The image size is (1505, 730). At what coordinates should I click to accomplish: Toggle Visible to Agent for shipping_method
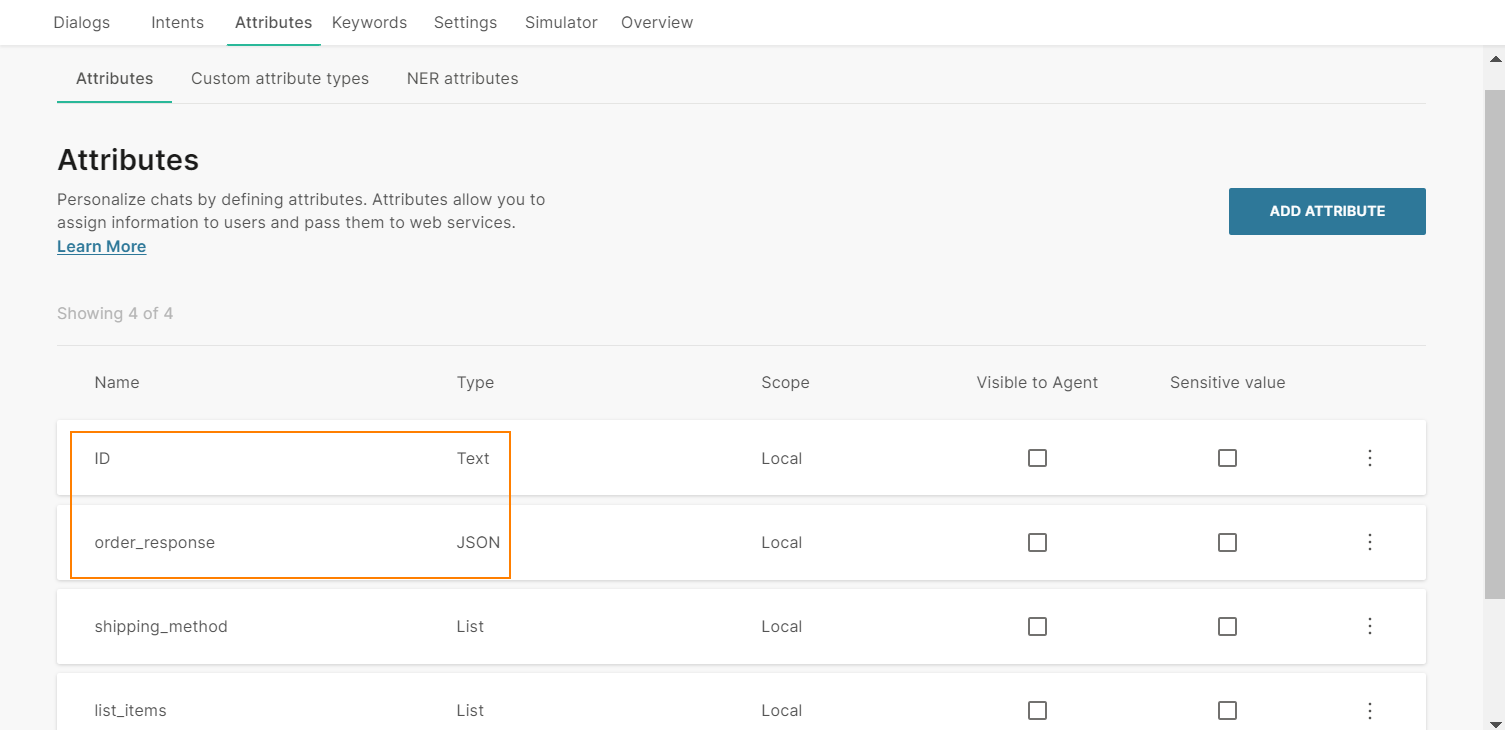click(x=1037, y=626)
